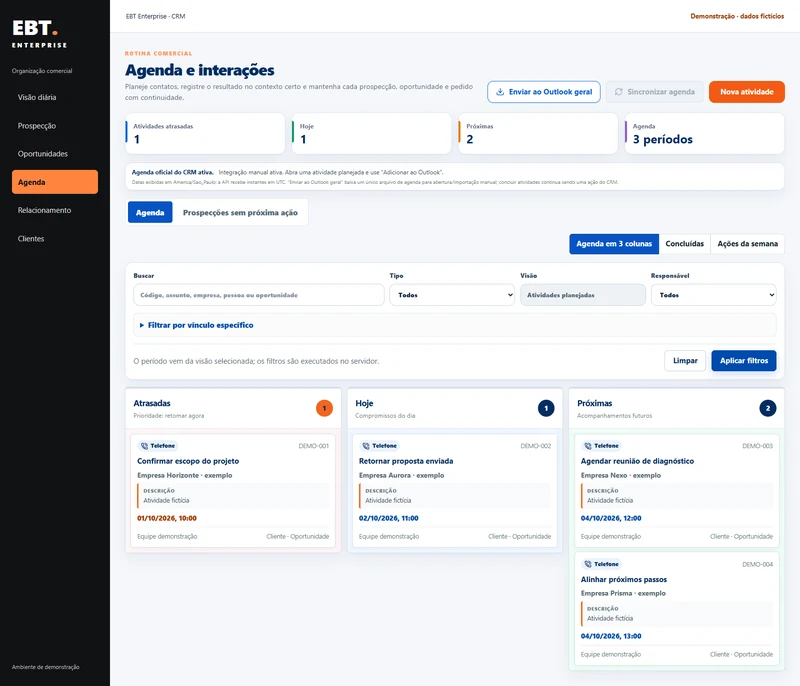
Task: Click Demonstração · dados fictícios label
Action: 737,16
